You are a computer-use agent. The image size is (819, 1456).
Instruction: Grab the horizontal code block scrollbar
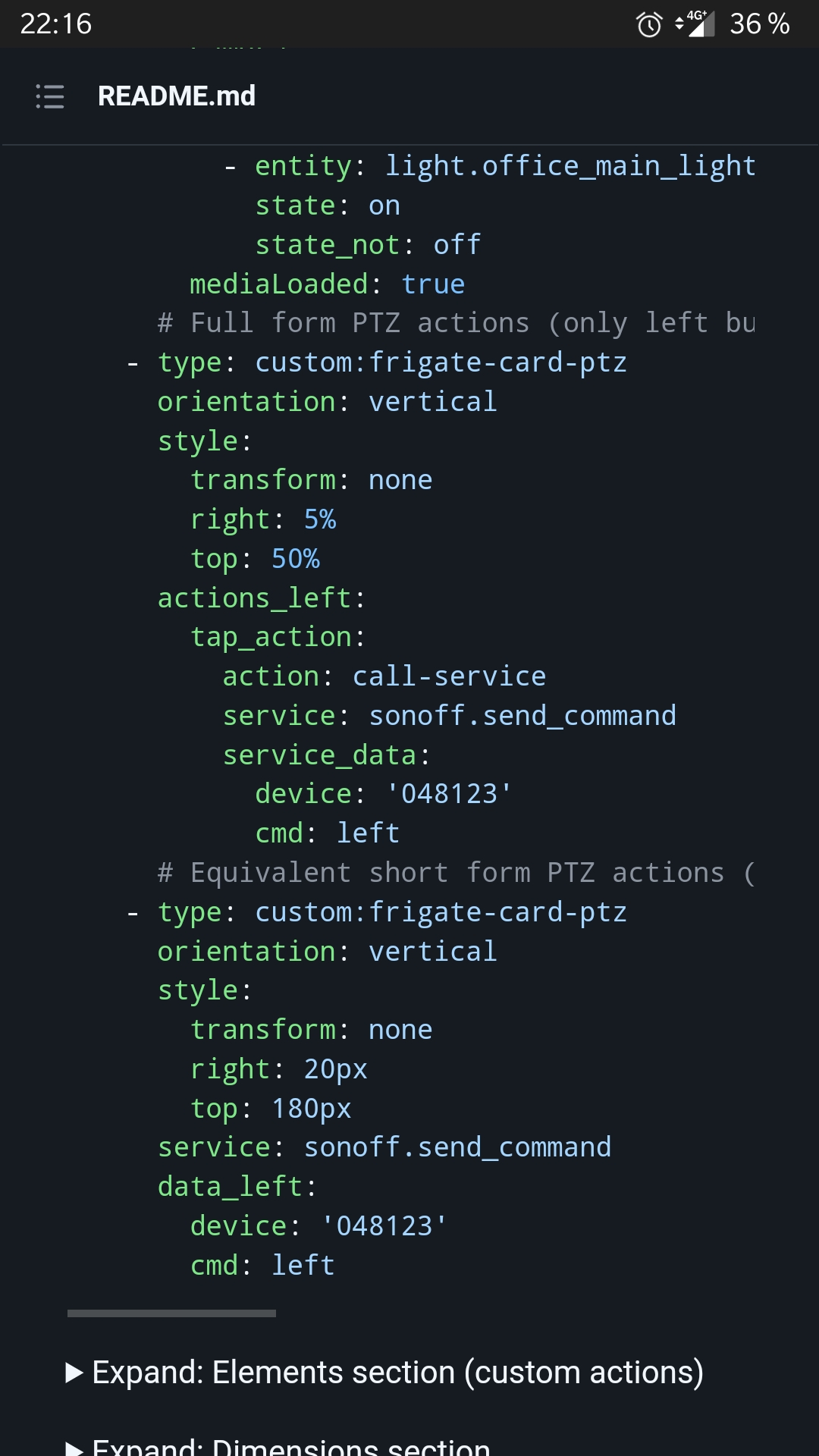pyautogui.click(x=171, y=1313)
